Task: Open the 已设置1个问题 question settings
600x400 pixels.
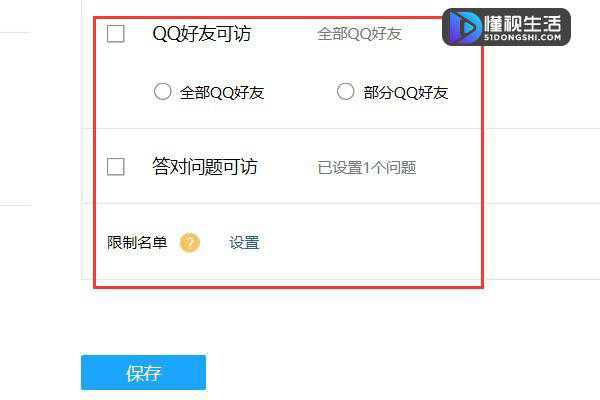Action: 367,168
